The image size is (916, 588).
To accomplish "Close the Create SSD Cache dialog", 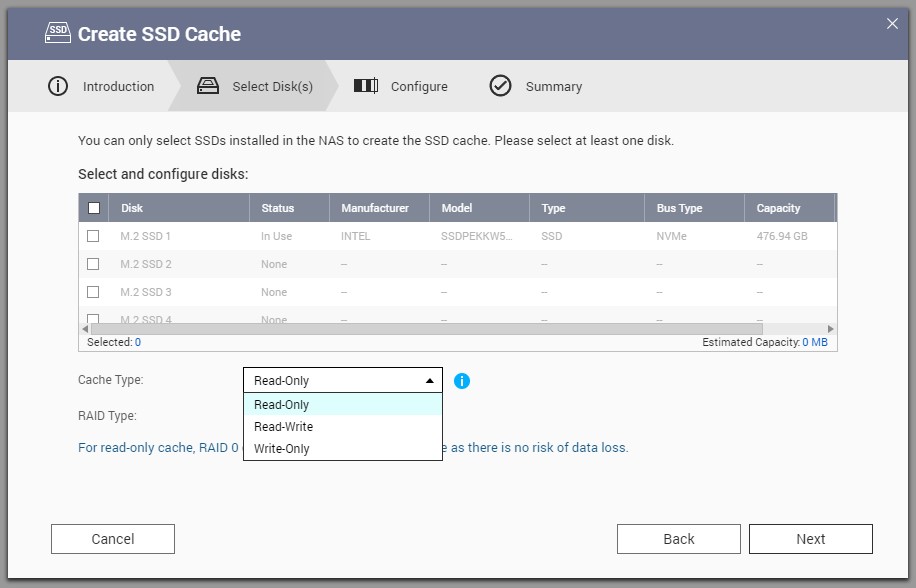I will coord(892,24).
